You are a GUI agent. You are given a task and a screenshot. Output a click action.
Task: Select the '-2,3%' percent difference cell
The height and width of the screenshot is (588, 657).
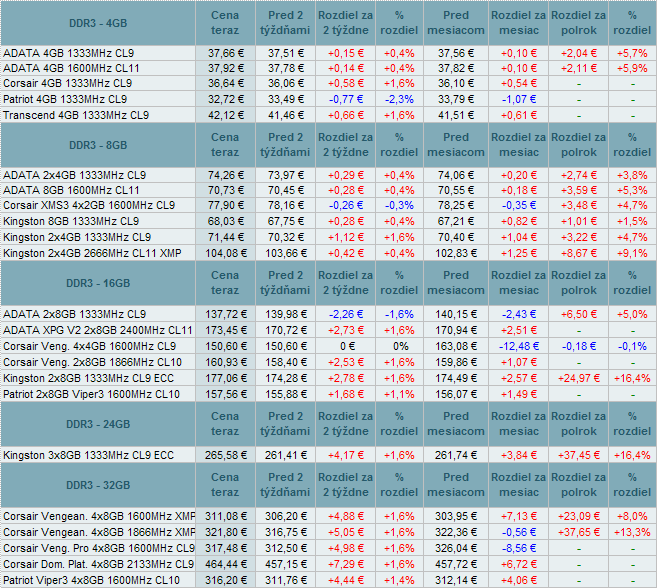point(399,99)
